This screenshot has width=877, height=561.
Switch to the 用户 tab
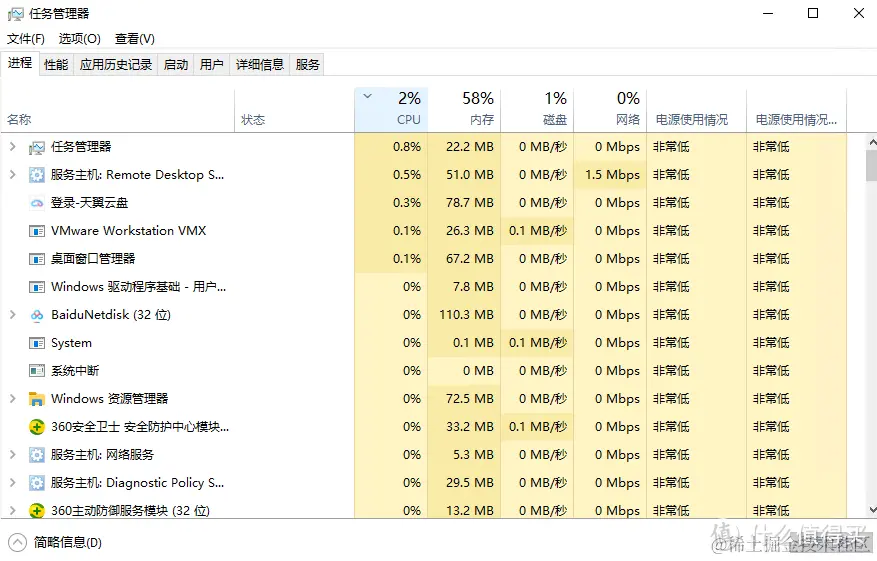pyautogui.click(x=211, y=65)
